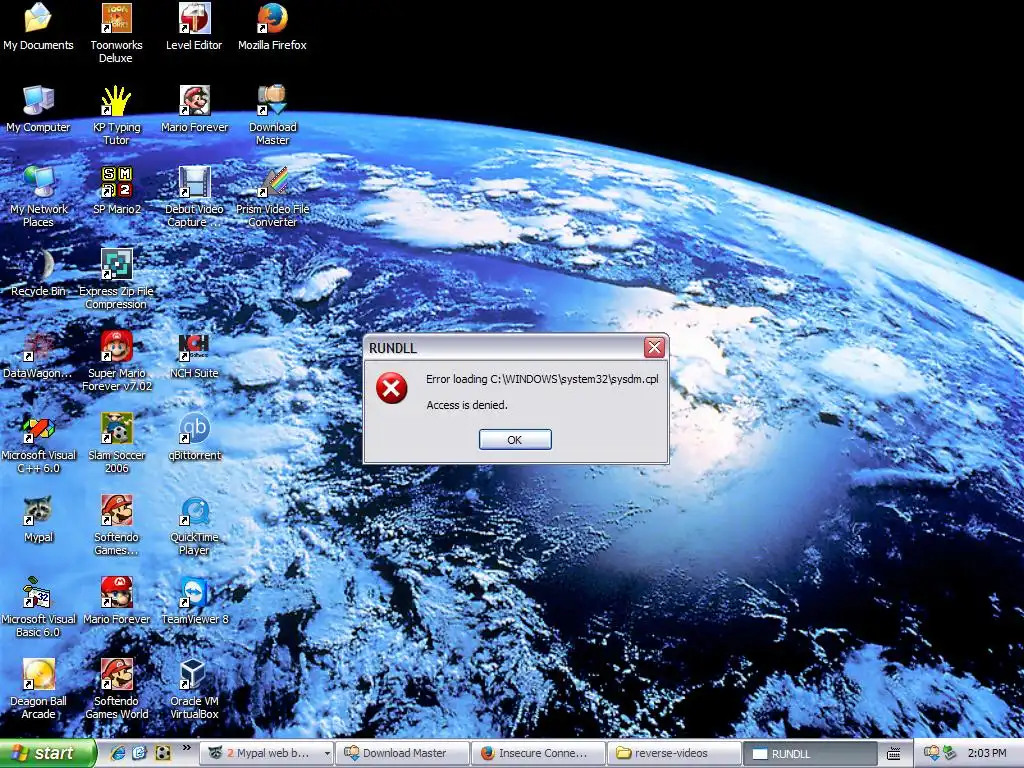This screenshot has width=1024, height=768.
Task: Select the QuickTime Player desktop icon
Action: [x=194, y=526]
